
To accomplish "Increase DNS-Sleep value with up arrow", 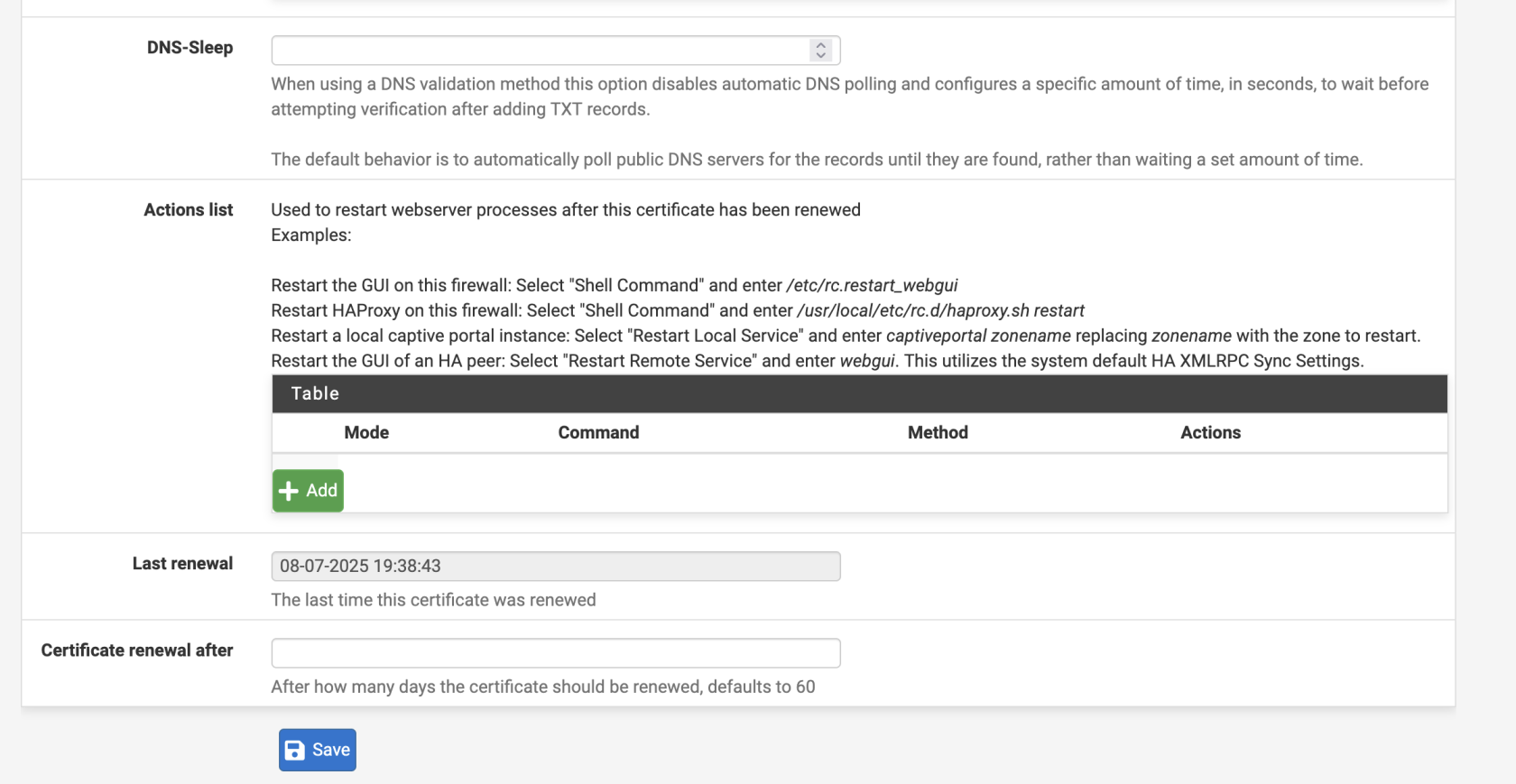I will (820, 44).
